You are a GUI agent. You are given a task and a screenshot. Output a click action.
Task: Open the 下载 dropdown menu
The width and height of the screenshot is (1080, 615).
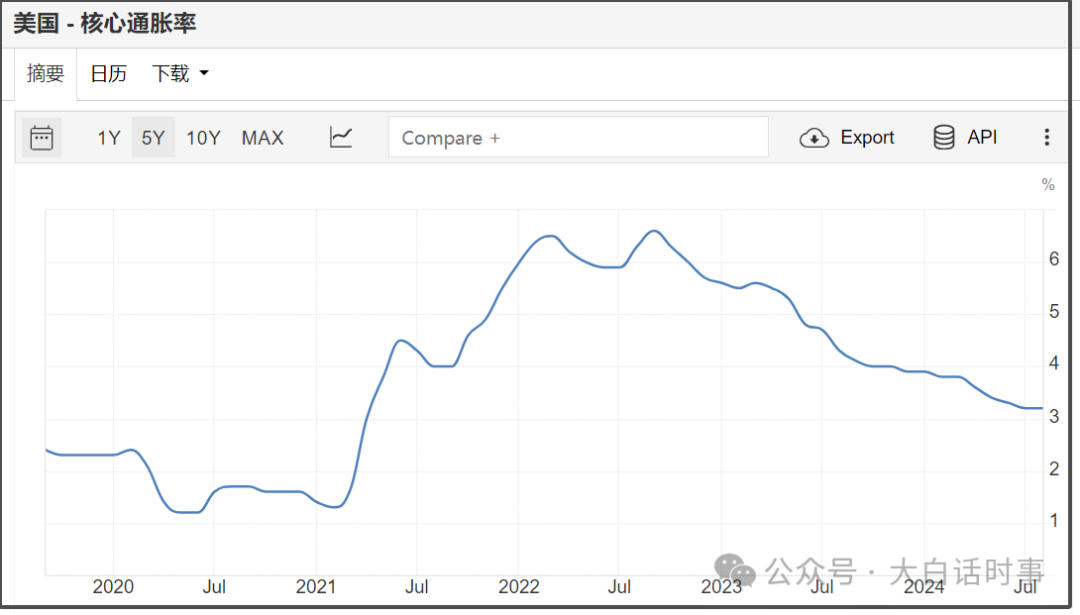[x=180, y=73]
